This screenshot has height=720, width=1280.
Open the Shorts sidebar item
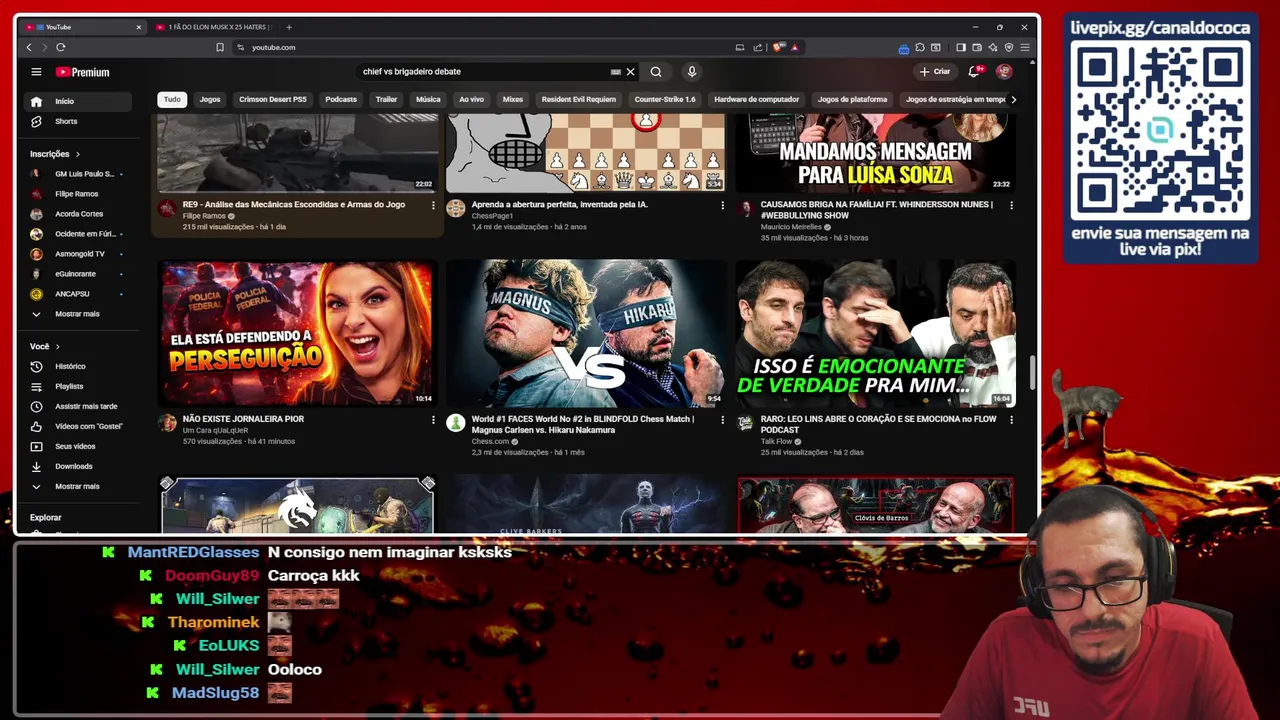77,121
